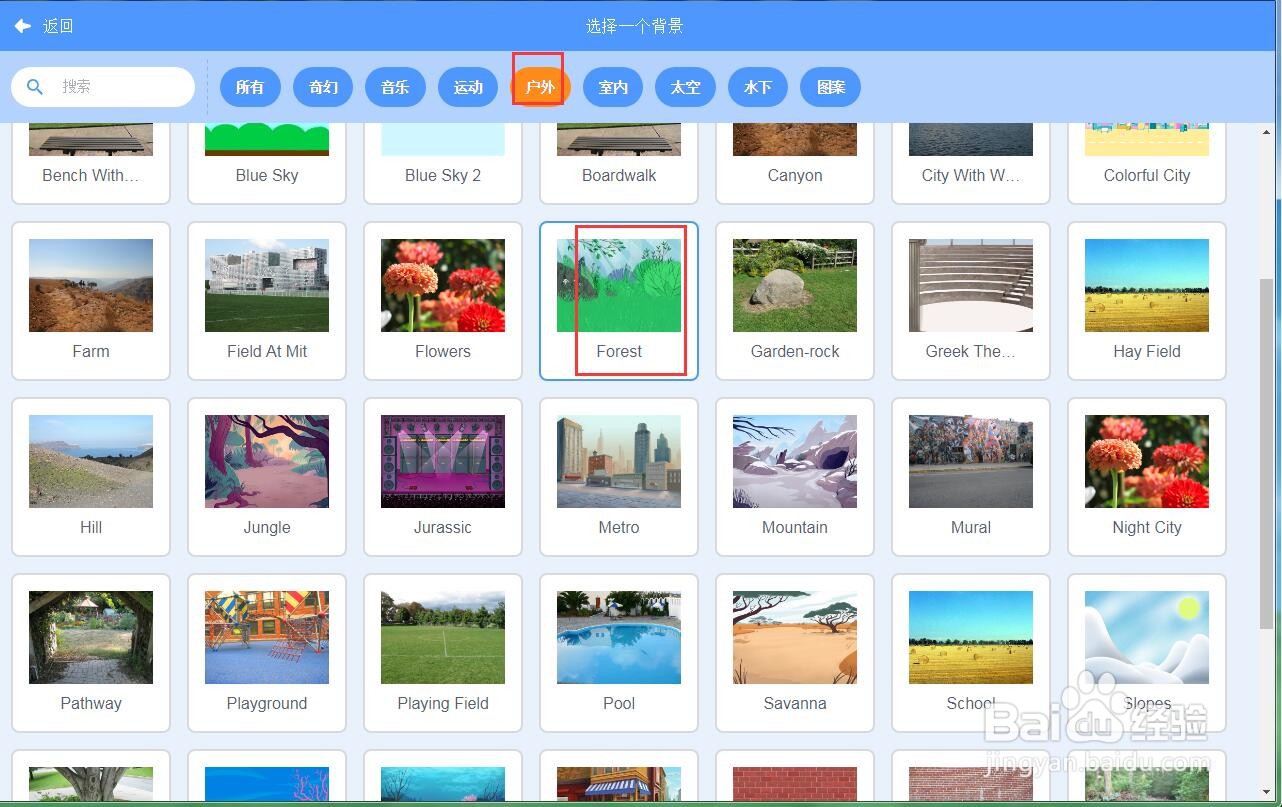Screen dimensions: 1282x807
Task: Click the back arrow icon
Action: (22, 26)
